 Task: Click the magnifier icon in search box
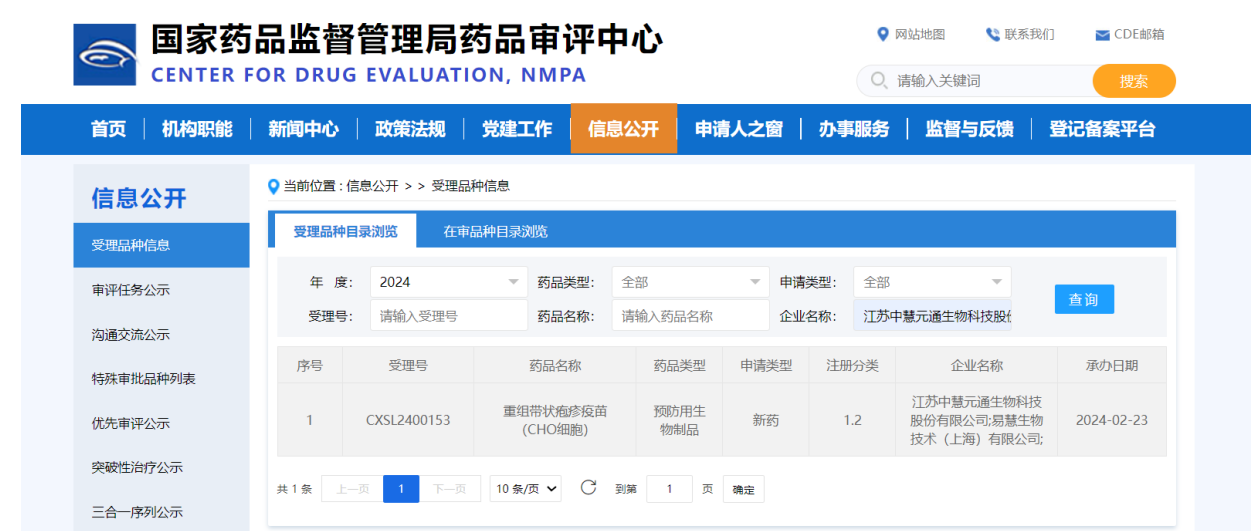[x=879, y=80]
